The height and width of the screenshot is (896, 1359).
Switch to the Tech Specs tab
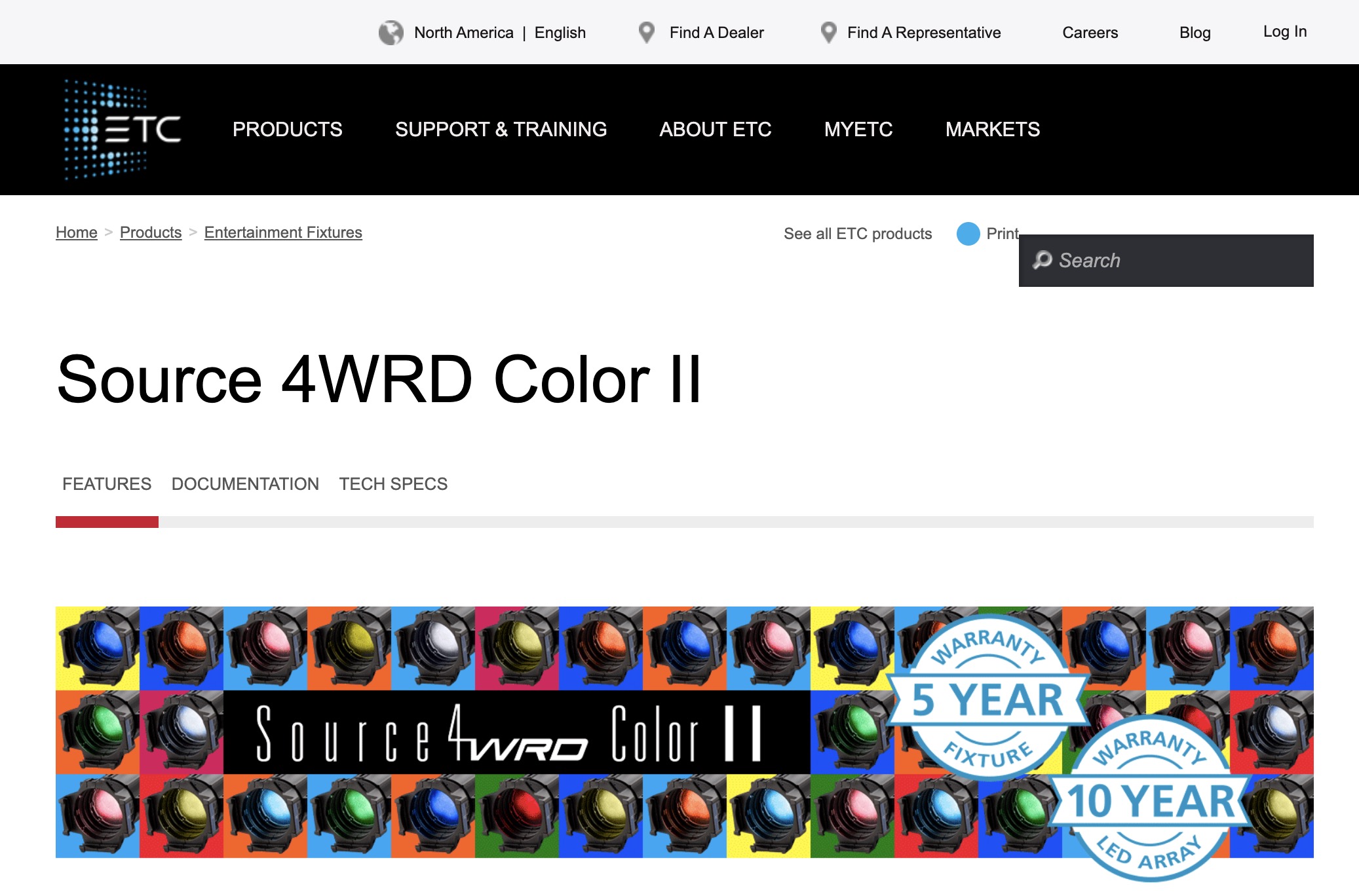(x=393, y=484)
